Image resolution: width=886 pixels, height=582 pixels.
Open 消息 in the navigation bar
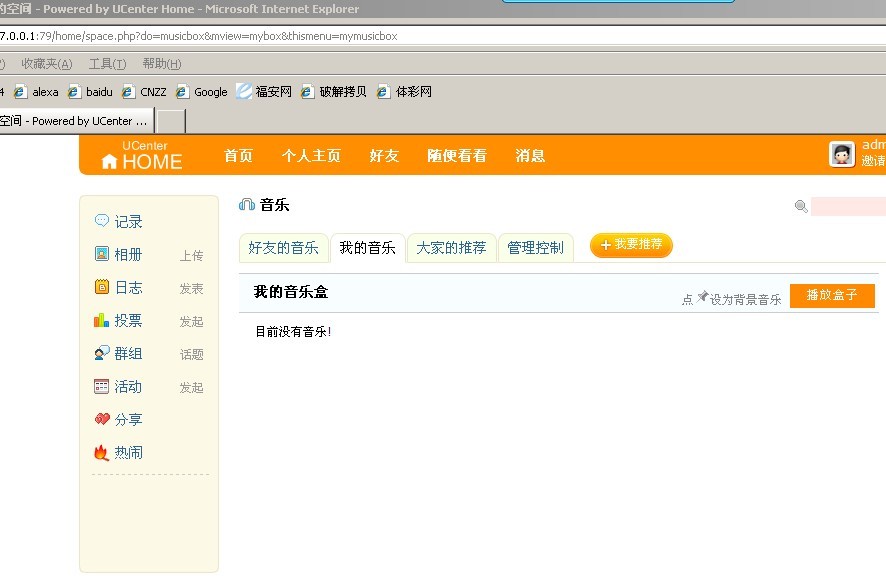530,155
